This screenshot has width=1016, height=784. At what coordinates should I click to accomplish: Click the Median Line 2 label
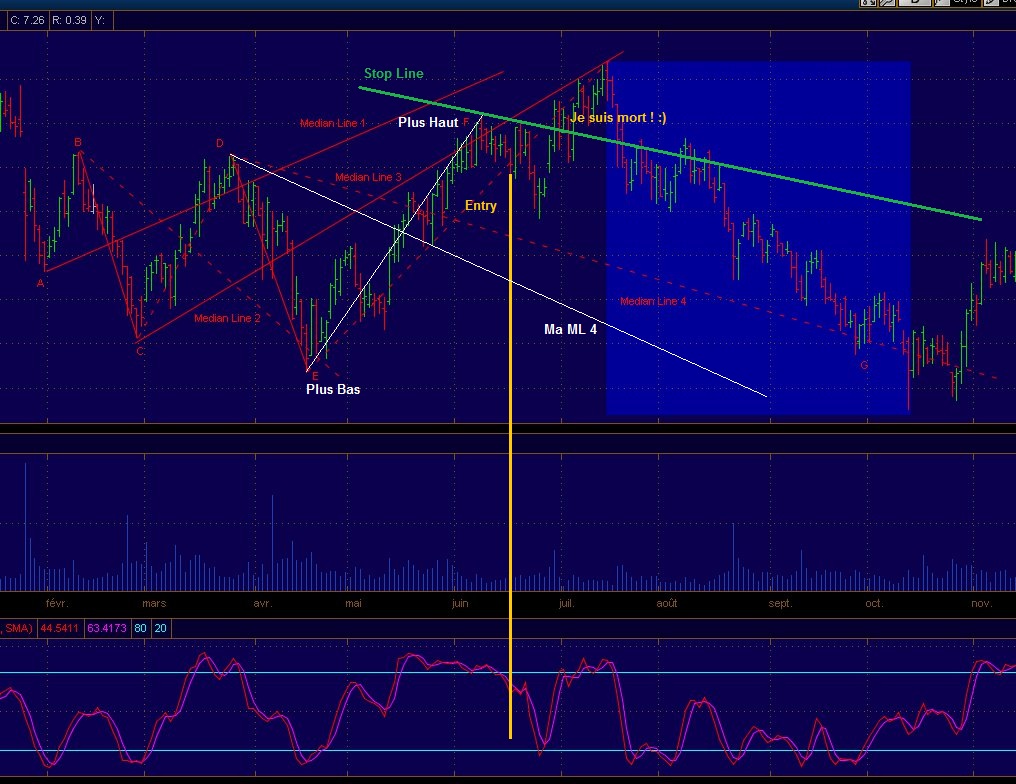(227, 318)
